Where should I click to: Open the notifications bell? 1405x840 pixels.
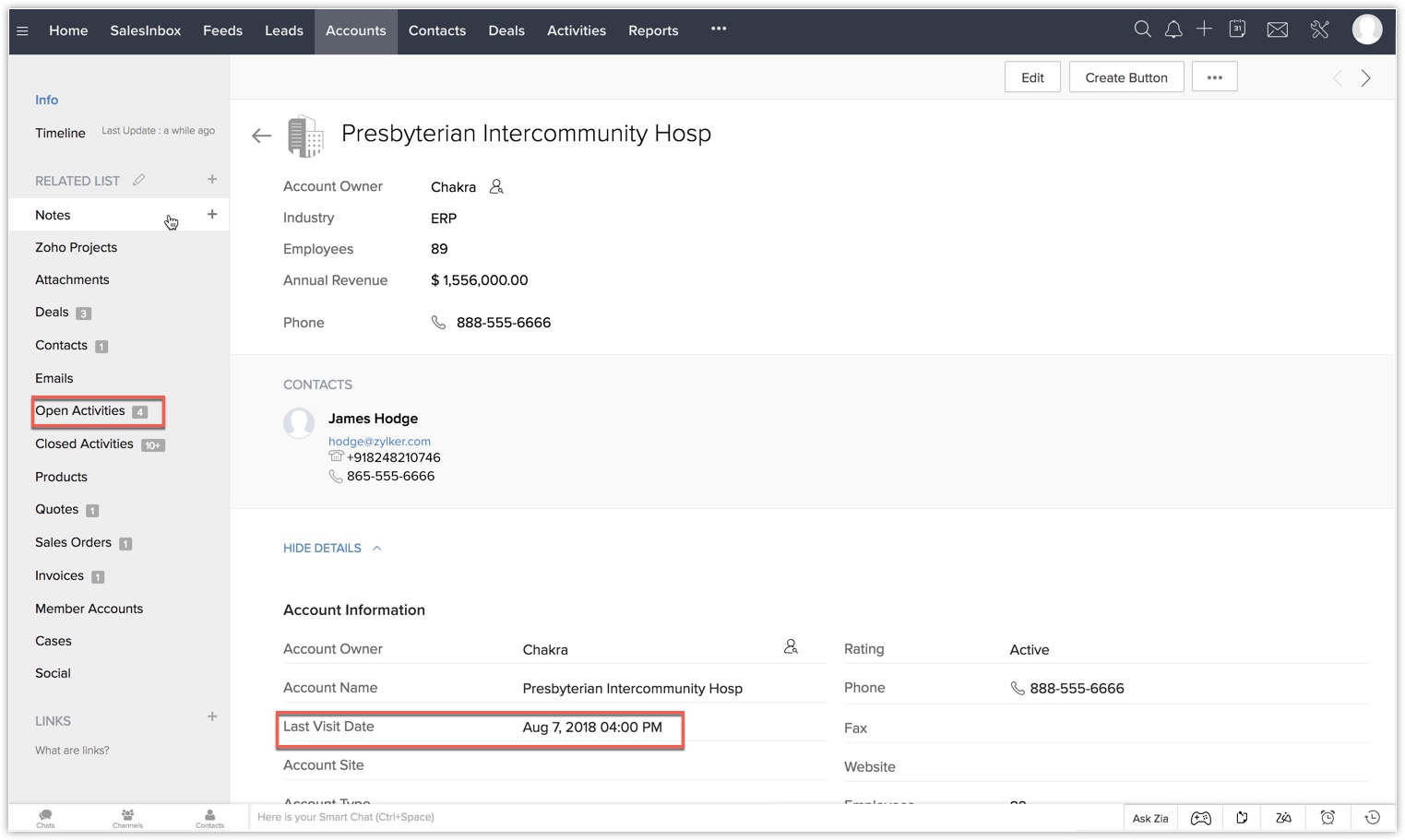[x=1173, y=30]
